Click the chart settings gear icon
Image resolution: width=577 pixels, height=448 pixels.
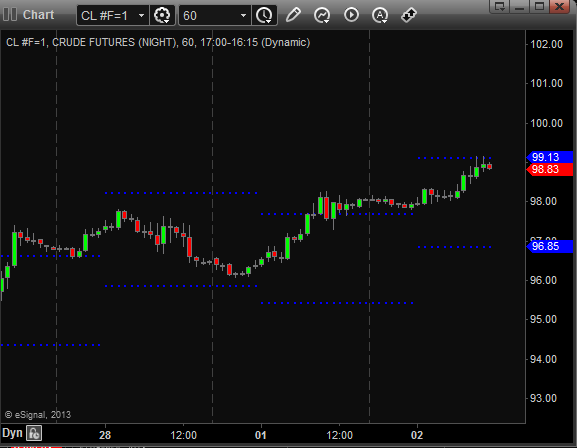pos(162,15)
